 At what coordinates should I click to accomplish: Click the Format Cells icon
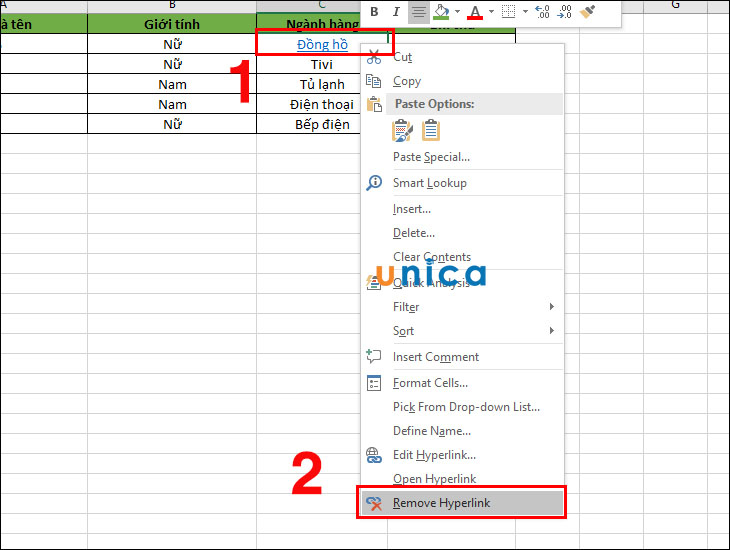374,383
